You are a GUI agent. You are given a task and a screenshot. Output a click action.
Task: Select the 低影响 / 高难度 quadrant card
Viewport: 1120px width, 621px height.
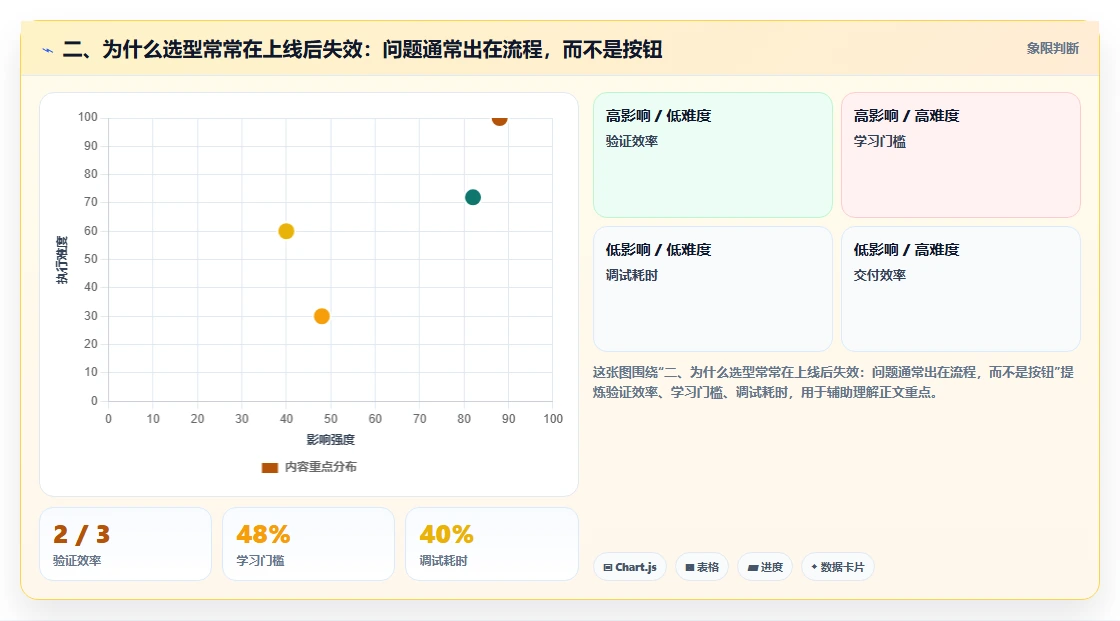961,289
